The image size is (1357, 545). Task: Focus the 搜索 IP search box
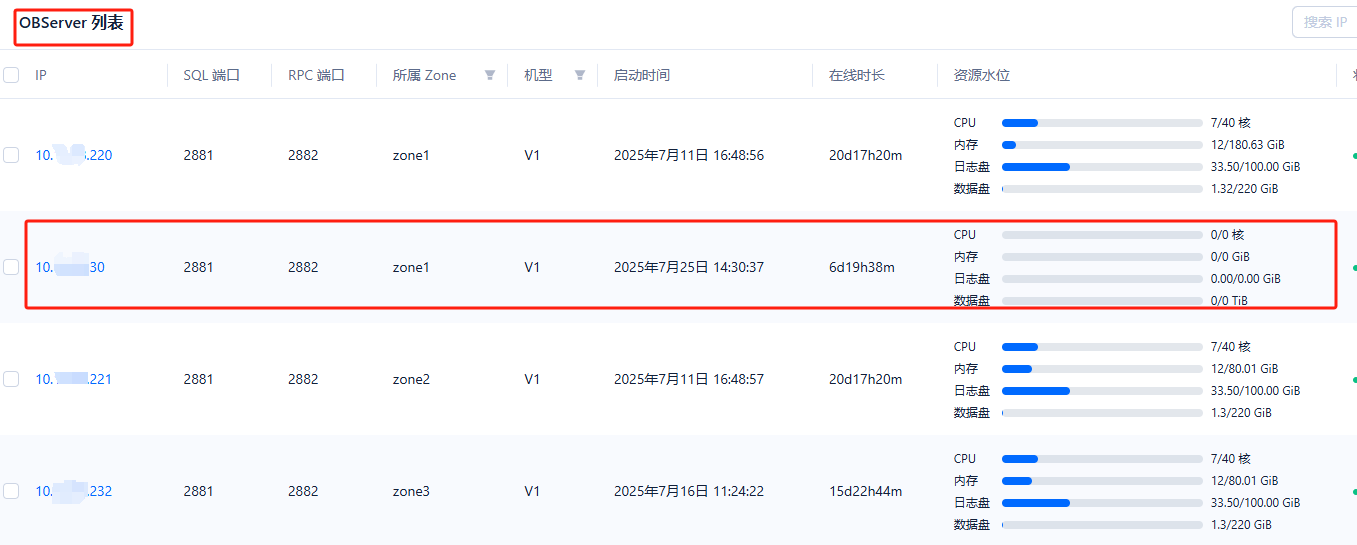pyautogui.click(x=1324, y=22)
